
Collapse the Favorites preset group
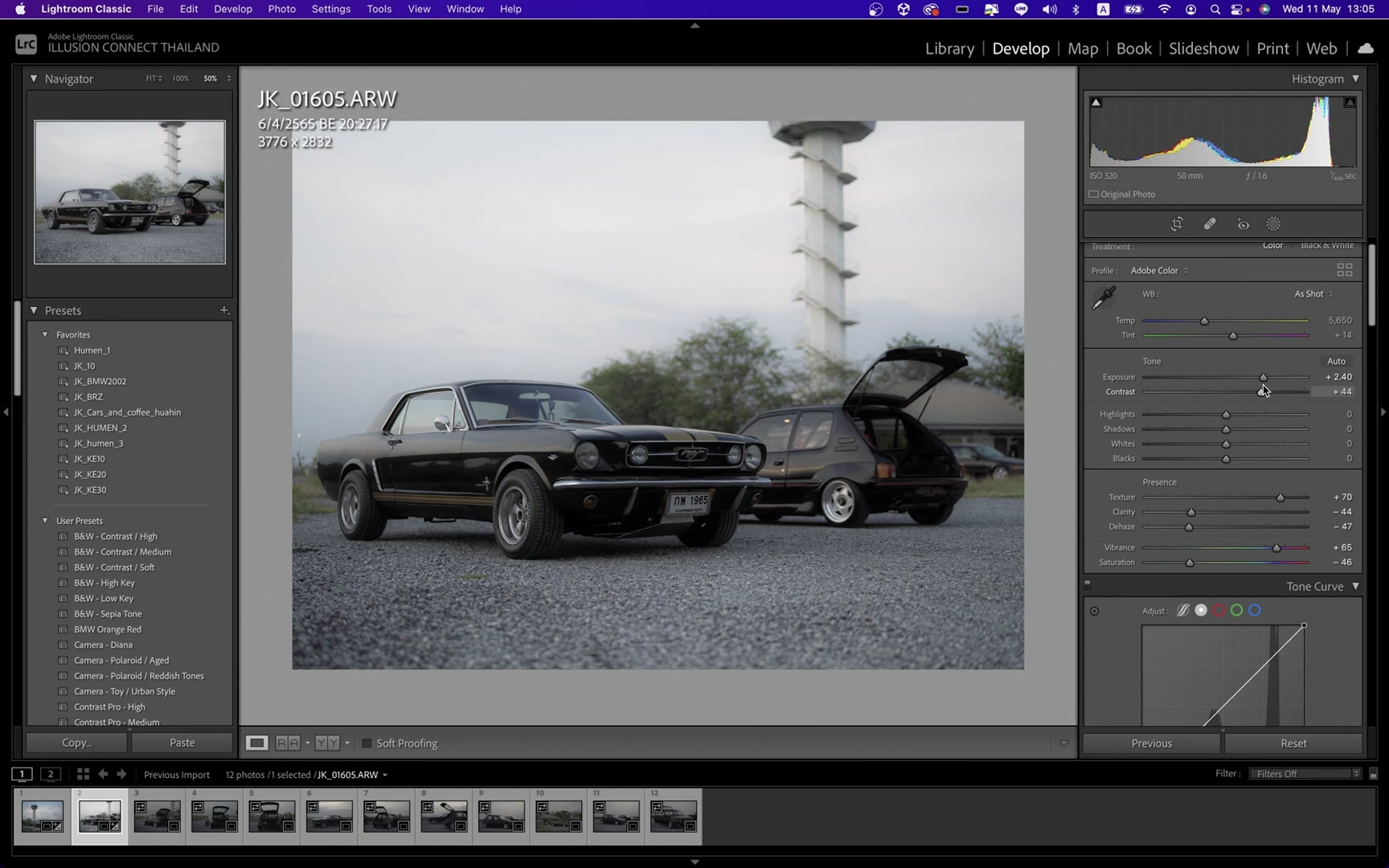(x=45, y=335)
